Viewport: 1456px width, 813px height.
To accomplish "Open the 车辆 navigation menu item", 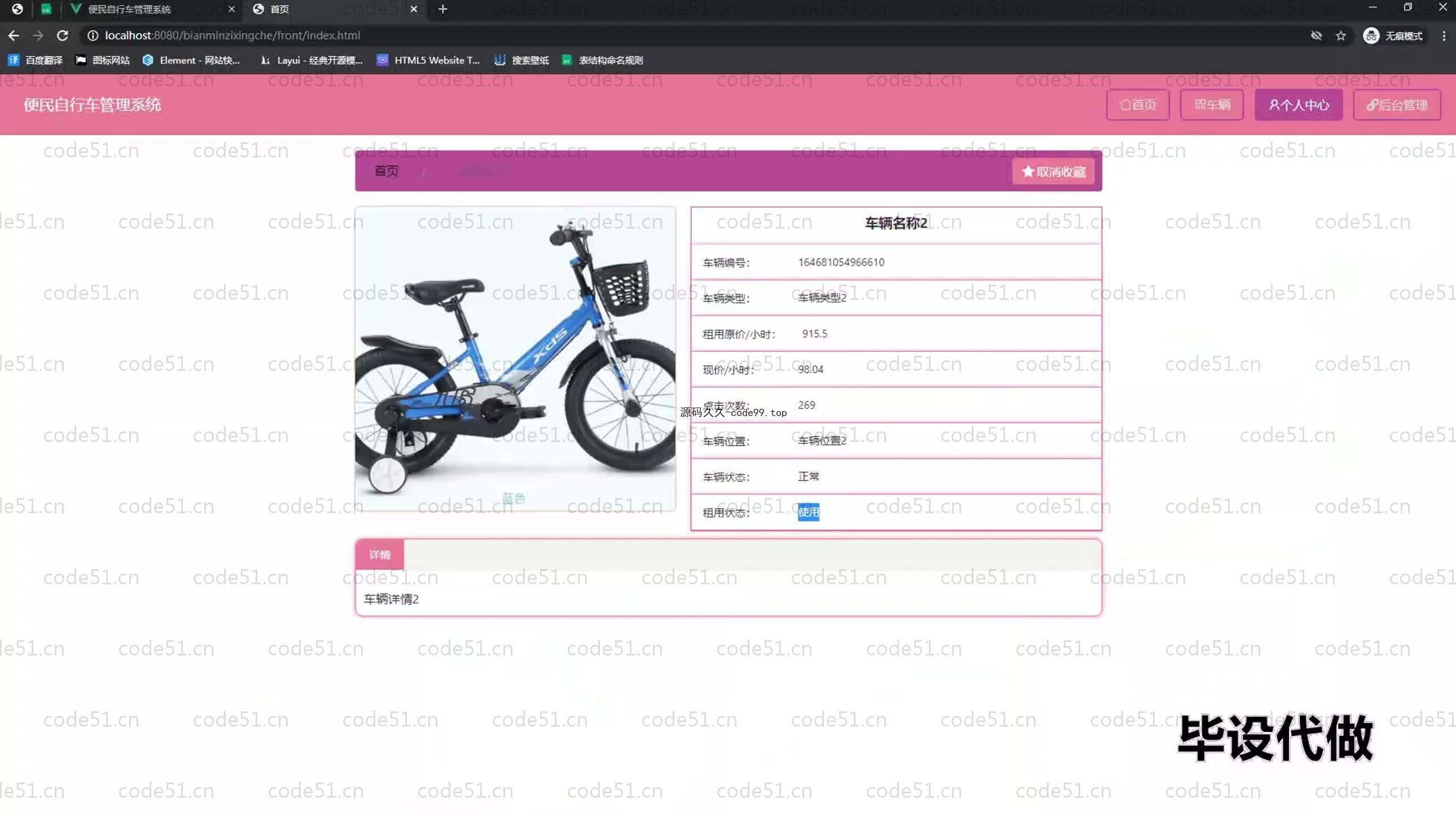I will click(1211, 104).
